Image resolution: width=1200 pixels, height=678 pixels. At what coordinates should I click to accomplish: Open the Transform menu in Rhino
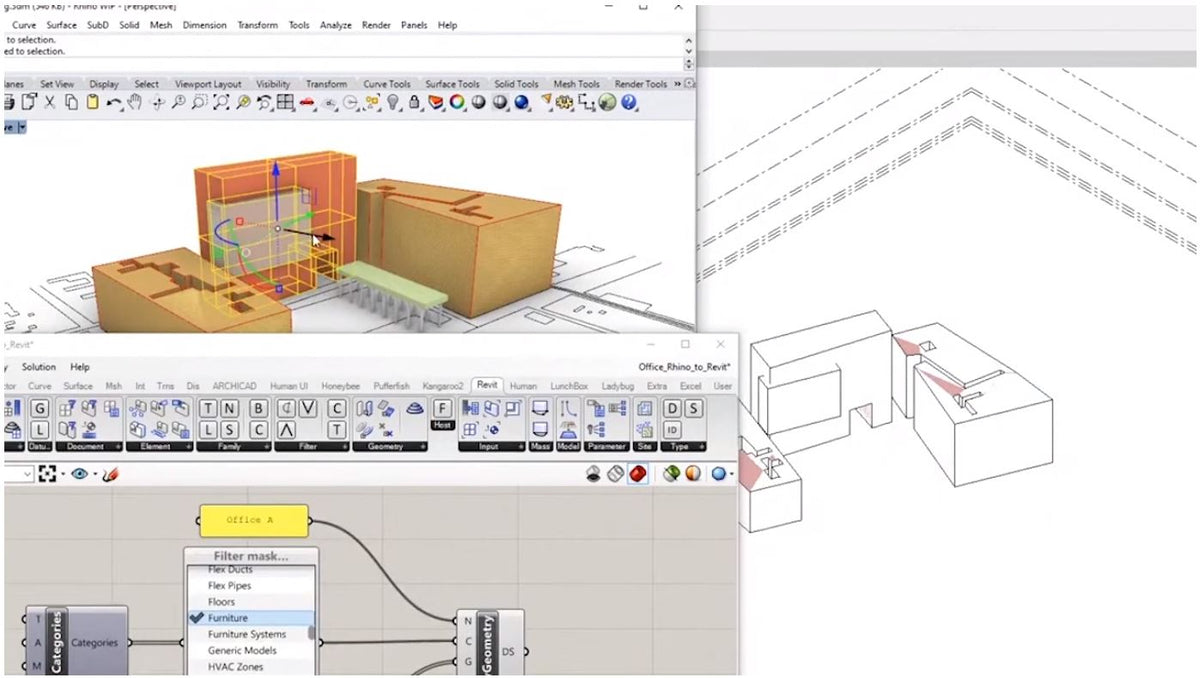[x=258, y=25]
